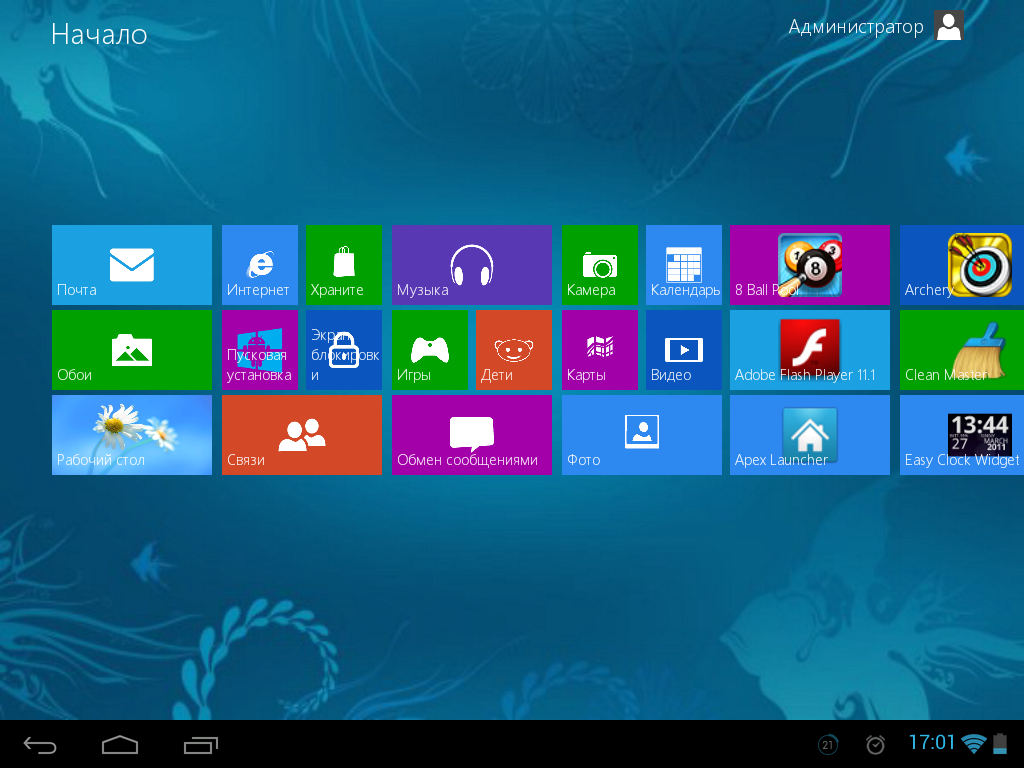
Task: Click the user avatar picture
Action: pyautogui.click(x=949, y=26)
